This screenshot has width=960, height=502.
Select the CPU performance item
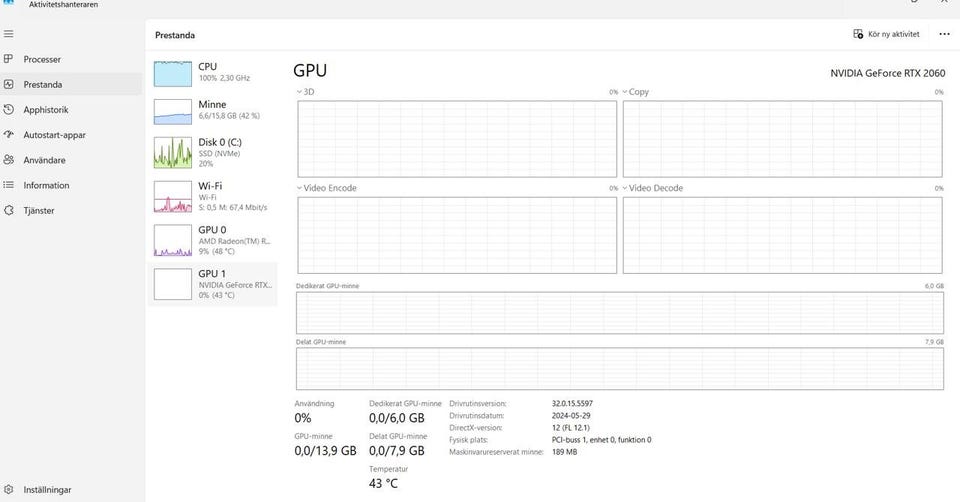coord(212,72)
